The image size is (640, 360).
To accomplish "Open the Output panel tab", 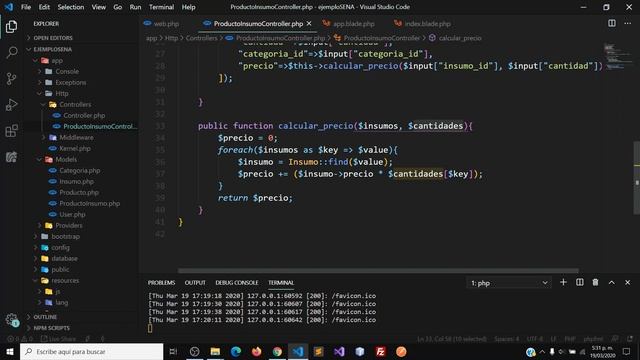I will point(195,282).
